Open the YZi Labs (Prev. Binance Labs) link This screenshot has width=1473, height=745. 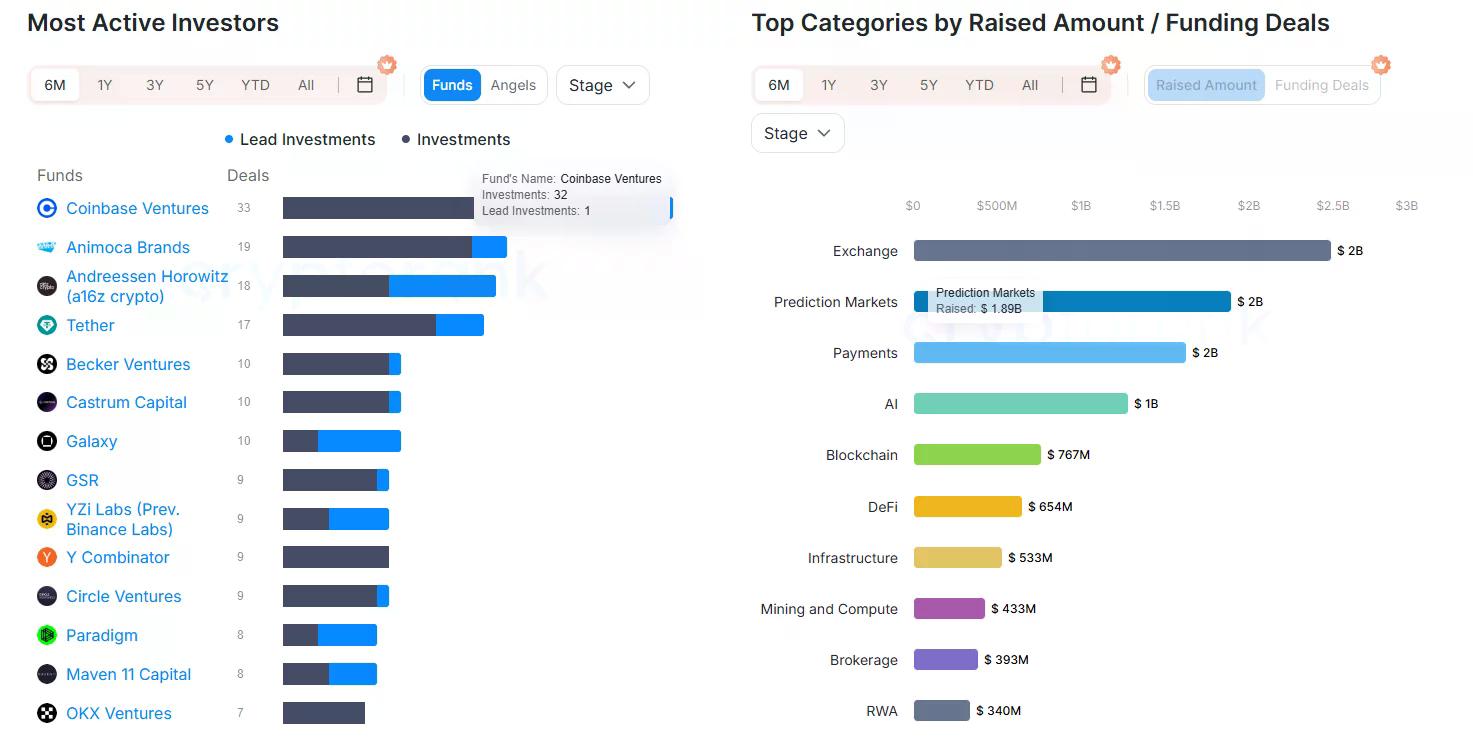click(123, 519)
